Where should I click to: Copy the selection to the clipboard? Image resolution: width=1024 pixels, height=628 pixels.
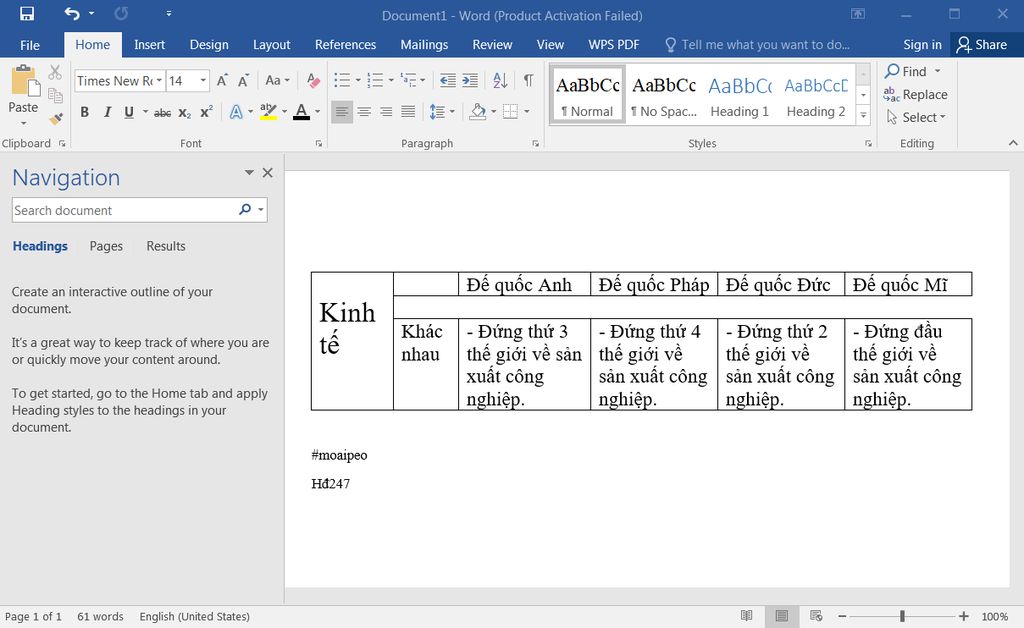55,95
